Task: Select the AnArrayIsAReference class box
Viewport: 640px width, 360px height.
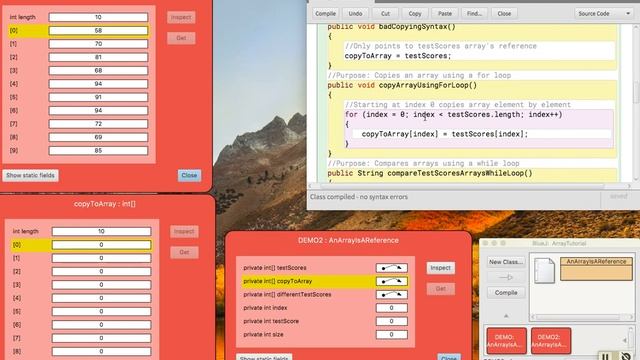Action: (596, 269)
